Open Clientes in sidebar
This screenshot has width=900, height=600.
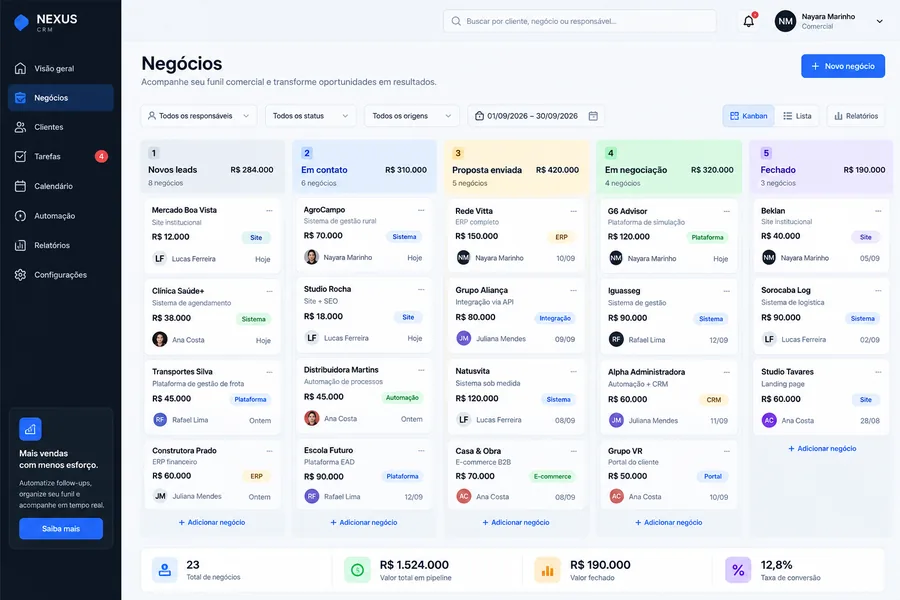click(x=61, y=127)
